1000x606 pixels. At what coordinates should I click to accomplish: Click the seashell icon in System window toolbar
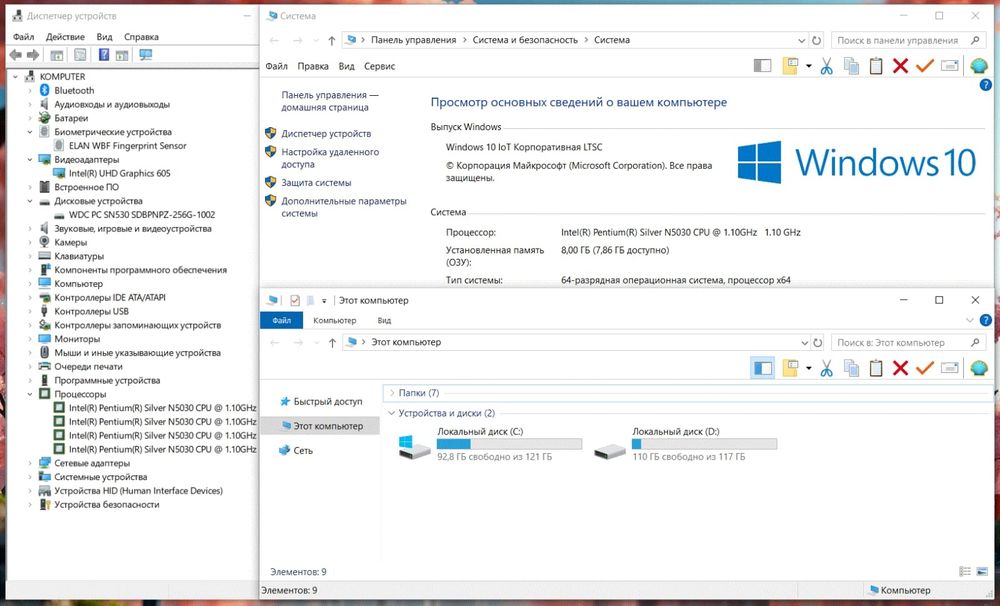tap(979, 66)
